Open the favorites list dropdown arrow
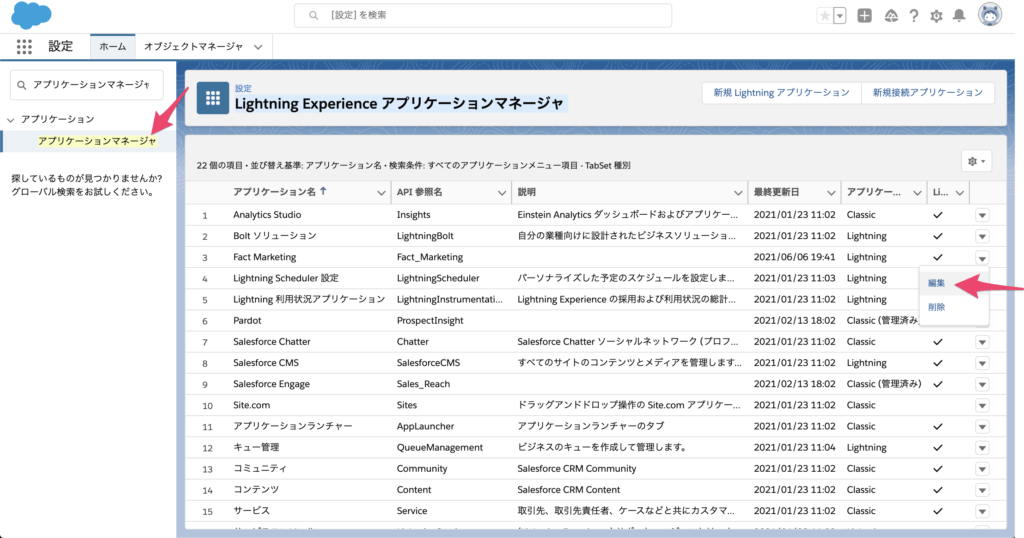The image size is (1024, 538). click(840, 16)
